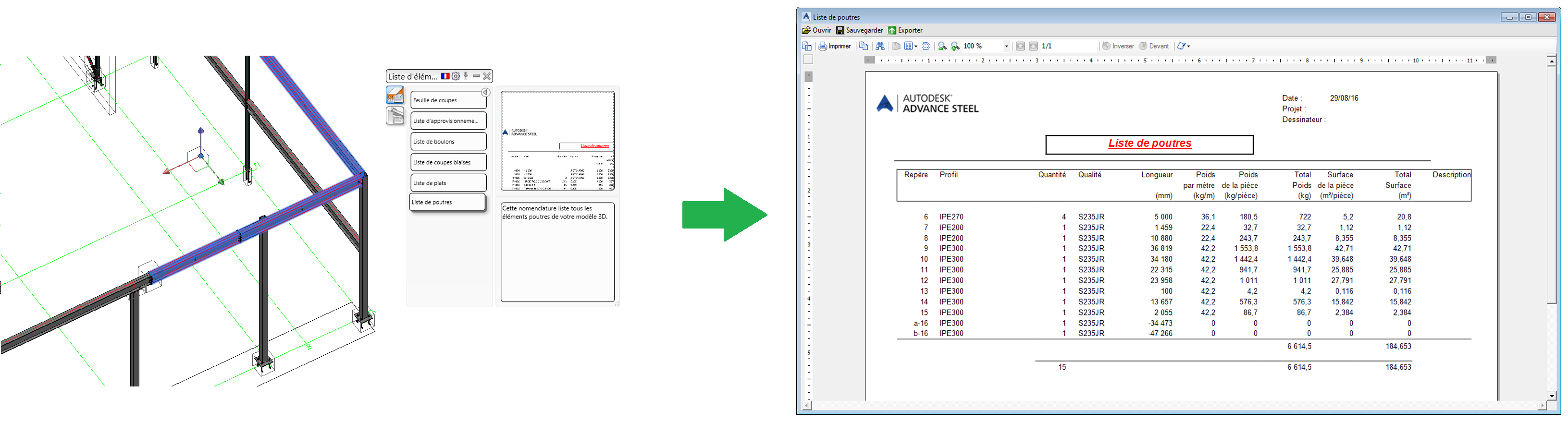Click the Devant button
Image resolution: width=1568 pixels, height=446 pixels.
tap(1153, 46)
